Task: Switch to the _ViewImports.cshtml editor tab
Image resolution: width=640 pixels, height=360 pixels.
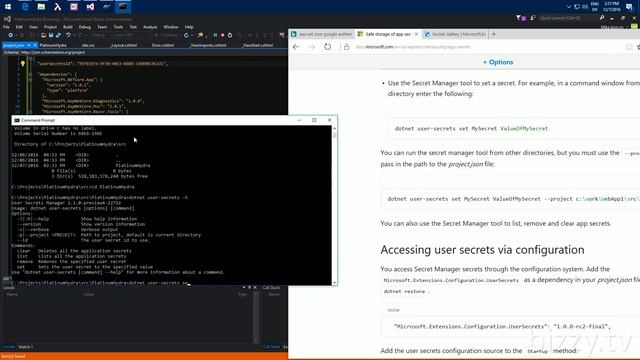Action: 208,45
